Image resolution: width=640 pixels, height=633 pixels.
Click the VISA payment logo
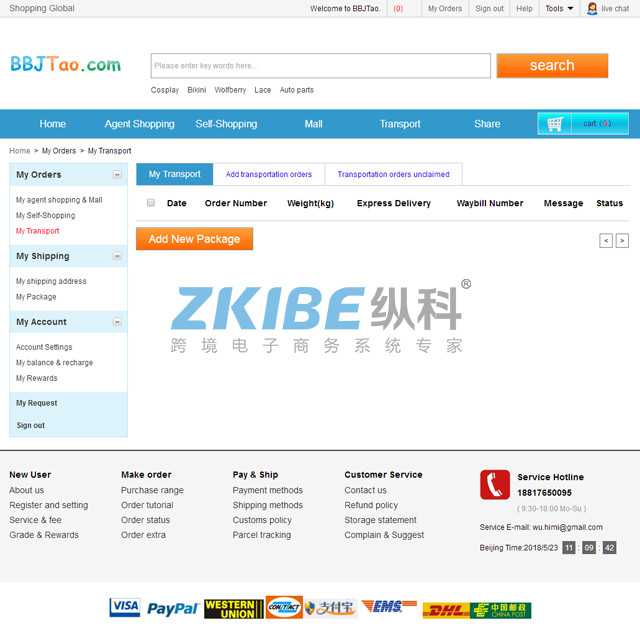125,607
